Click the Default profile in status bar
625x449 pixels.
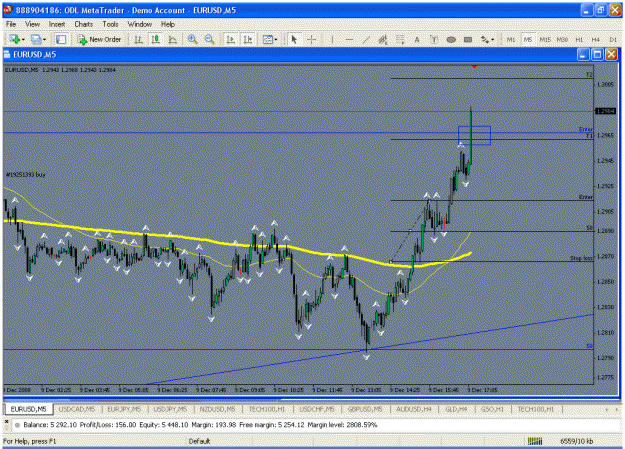199,441
